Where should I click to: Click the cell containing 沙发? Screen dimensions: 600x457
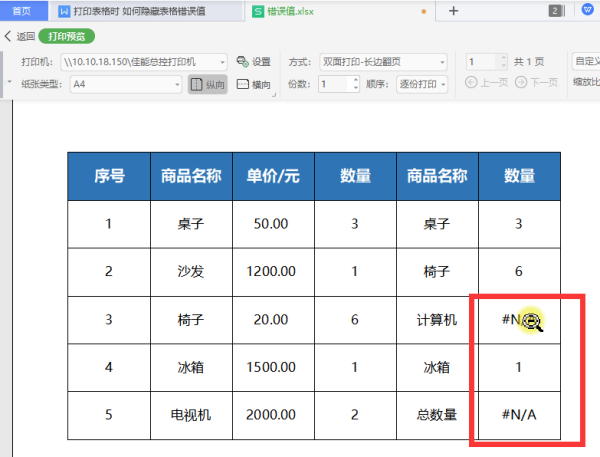191,272
